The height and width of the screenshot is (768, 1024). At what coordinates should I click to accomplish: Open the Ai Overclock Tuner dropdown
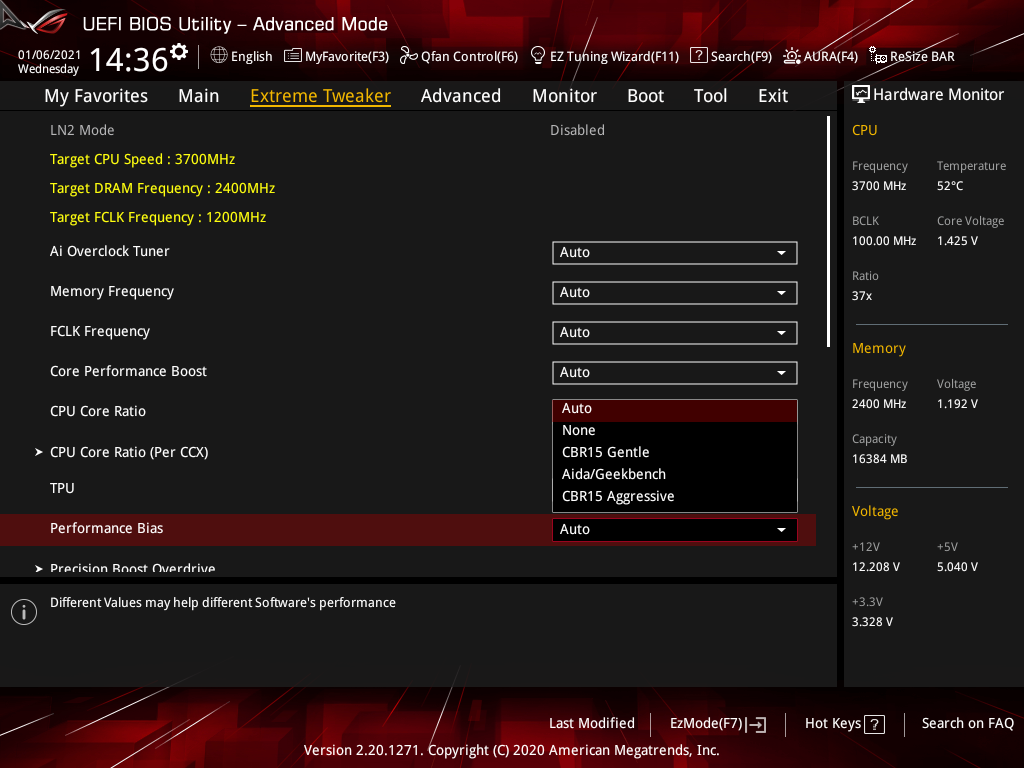[675, 253]
